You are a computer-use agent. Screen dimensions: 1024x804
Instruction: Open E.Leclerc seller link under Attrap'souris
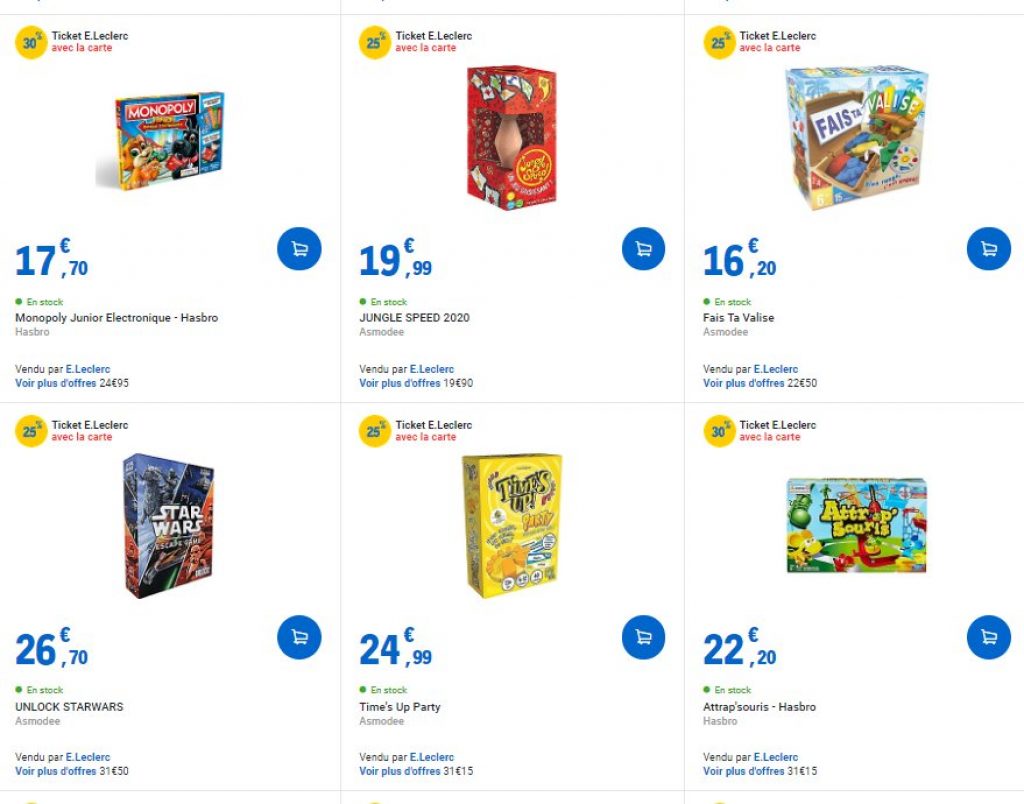(x=775, y=758)
